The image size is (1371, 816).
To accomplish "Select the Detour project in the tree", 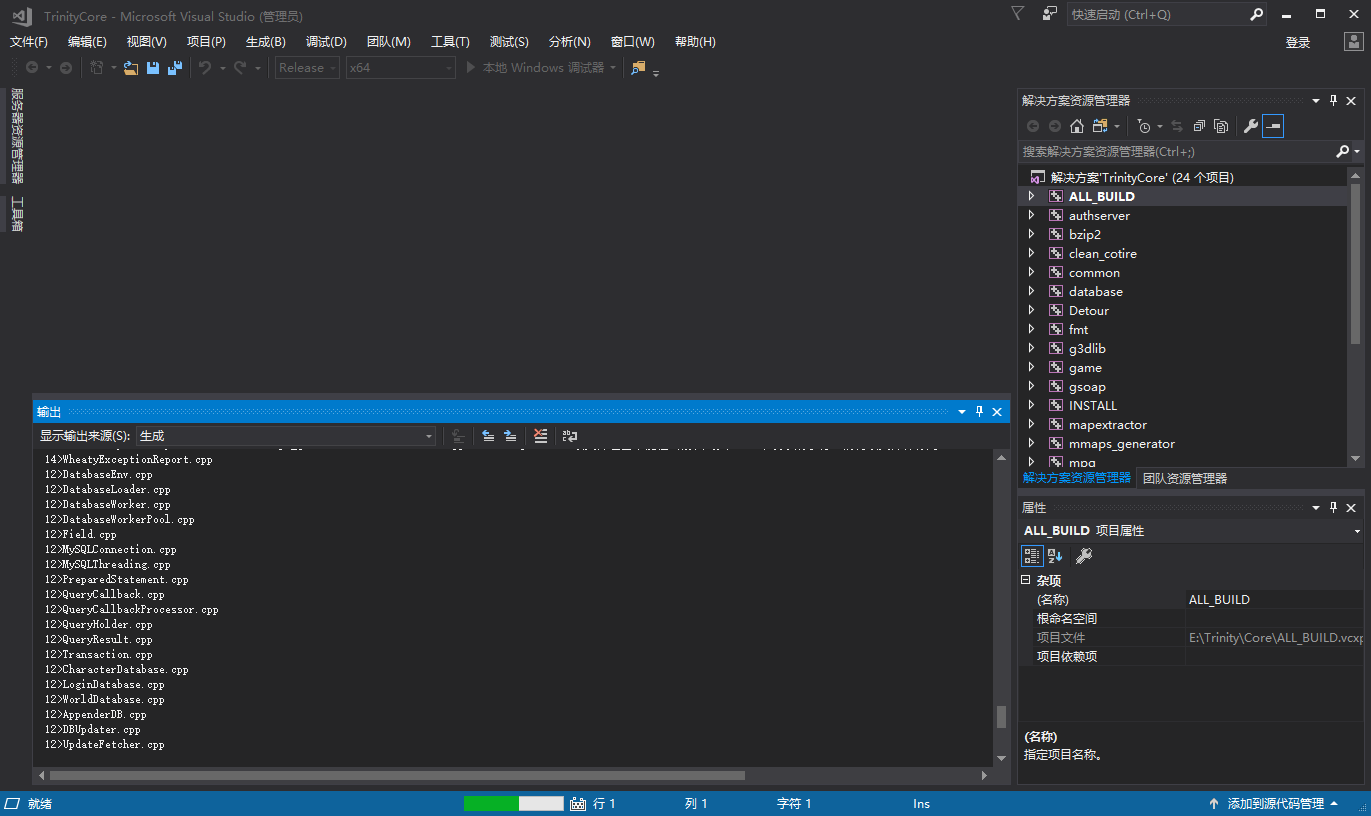I will [x=1089, y=311].
